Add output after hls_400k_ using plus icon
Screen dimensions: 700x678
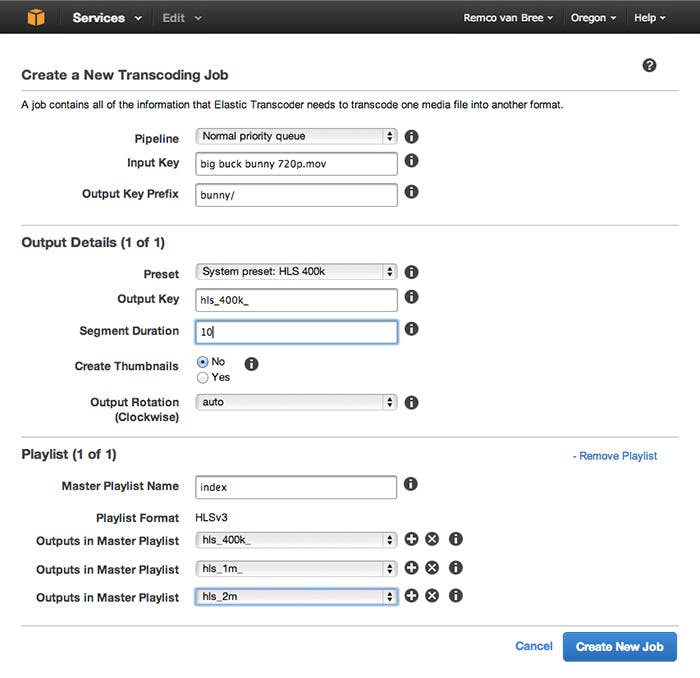click(x=411, y=539)
